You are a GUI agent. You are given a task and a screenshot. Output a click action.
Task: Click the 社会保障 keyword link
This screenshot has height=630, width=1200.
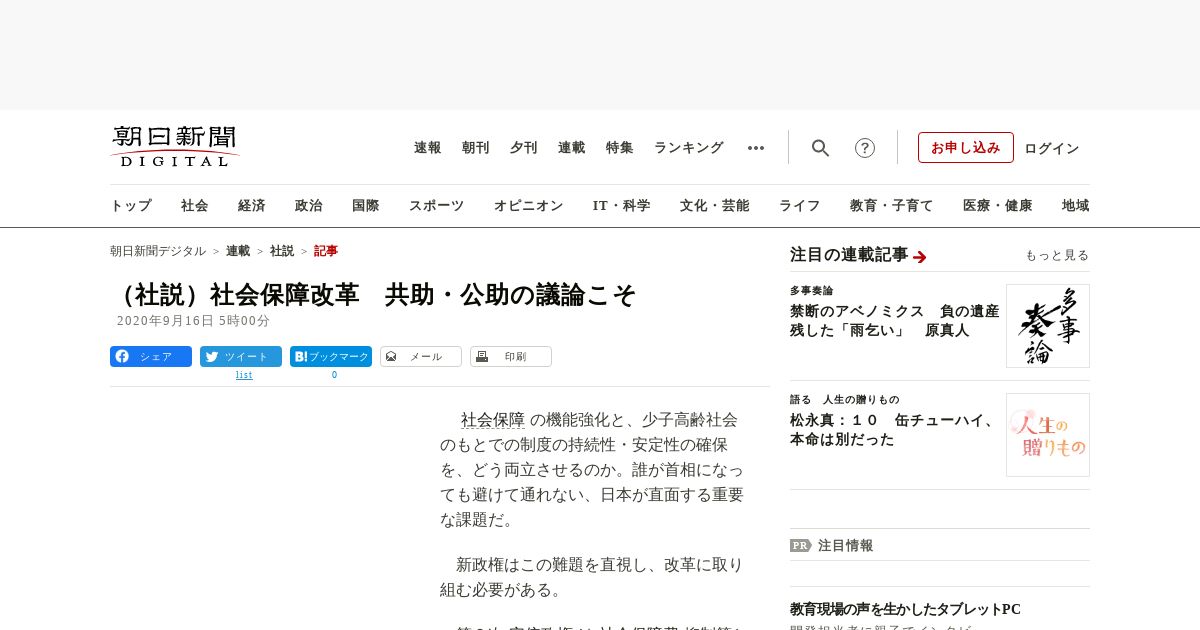[493, 420]
